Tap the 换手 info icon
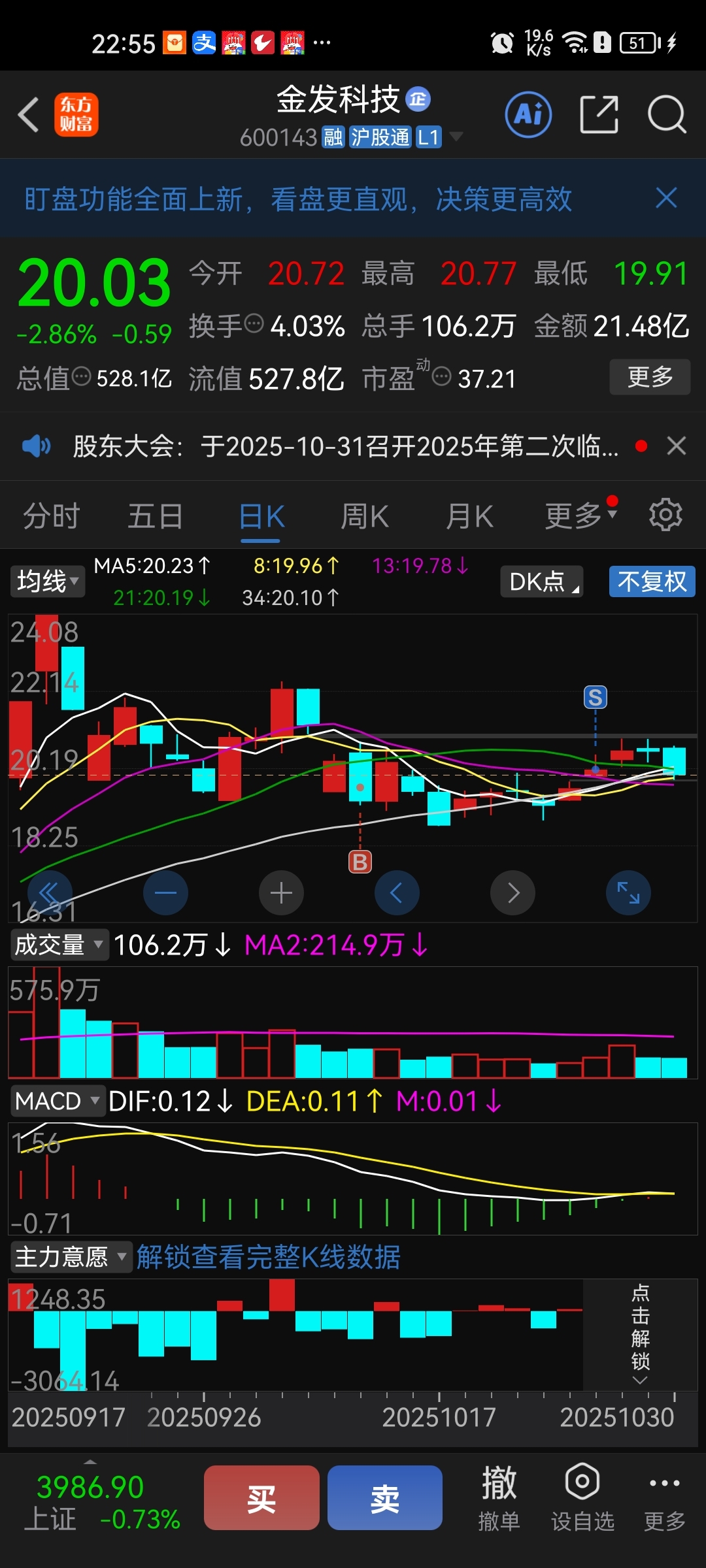Viewport: 706px width, 1568px height. point(254,323)
